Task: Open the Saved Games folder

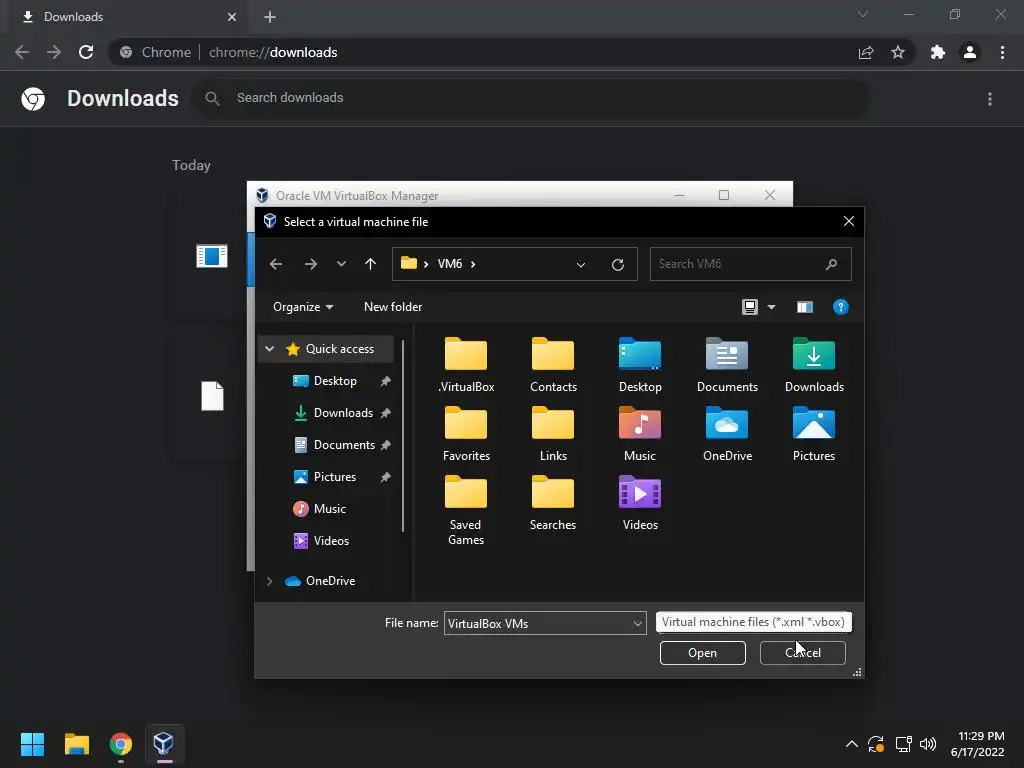Action: click(466, 511)
